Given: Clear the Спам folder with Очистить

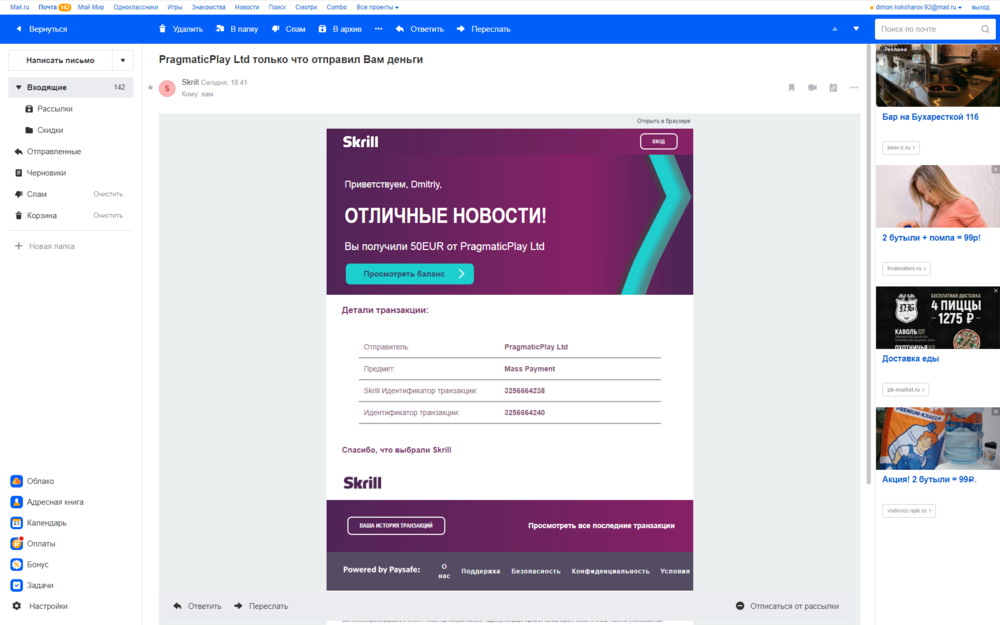Looking at the screenshot, I should (108, 195).
